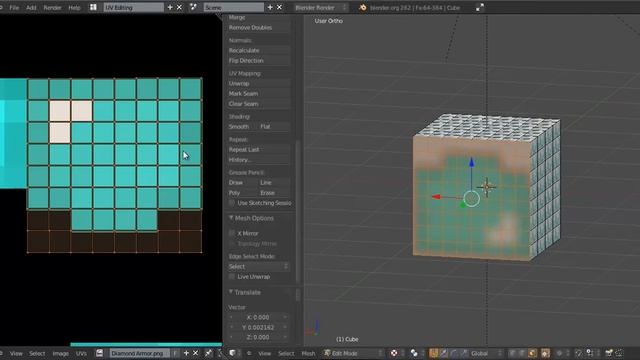This screenshot has width=640, height=360.
Task: Toggle fullscreen with arrows icon
Action: (480, 7)
